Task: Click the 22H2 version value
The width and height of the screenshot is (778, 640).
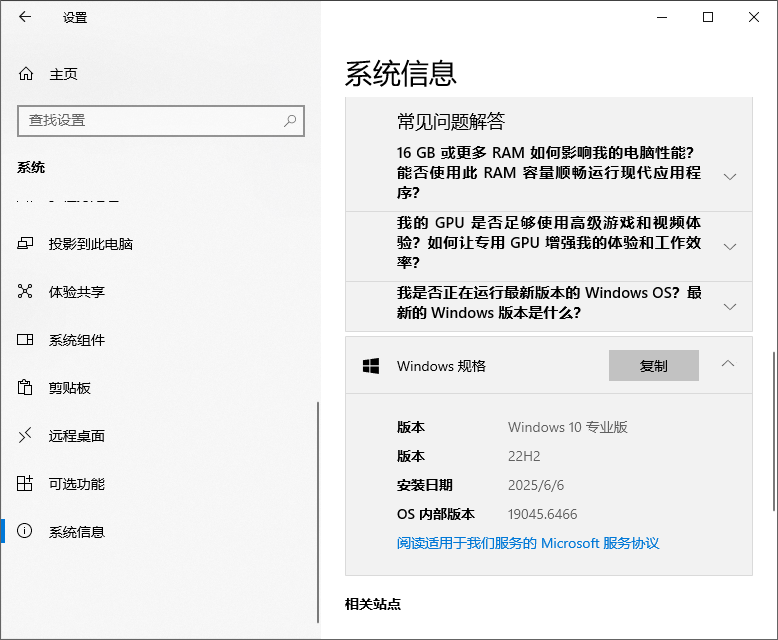Action: [524, 456]
